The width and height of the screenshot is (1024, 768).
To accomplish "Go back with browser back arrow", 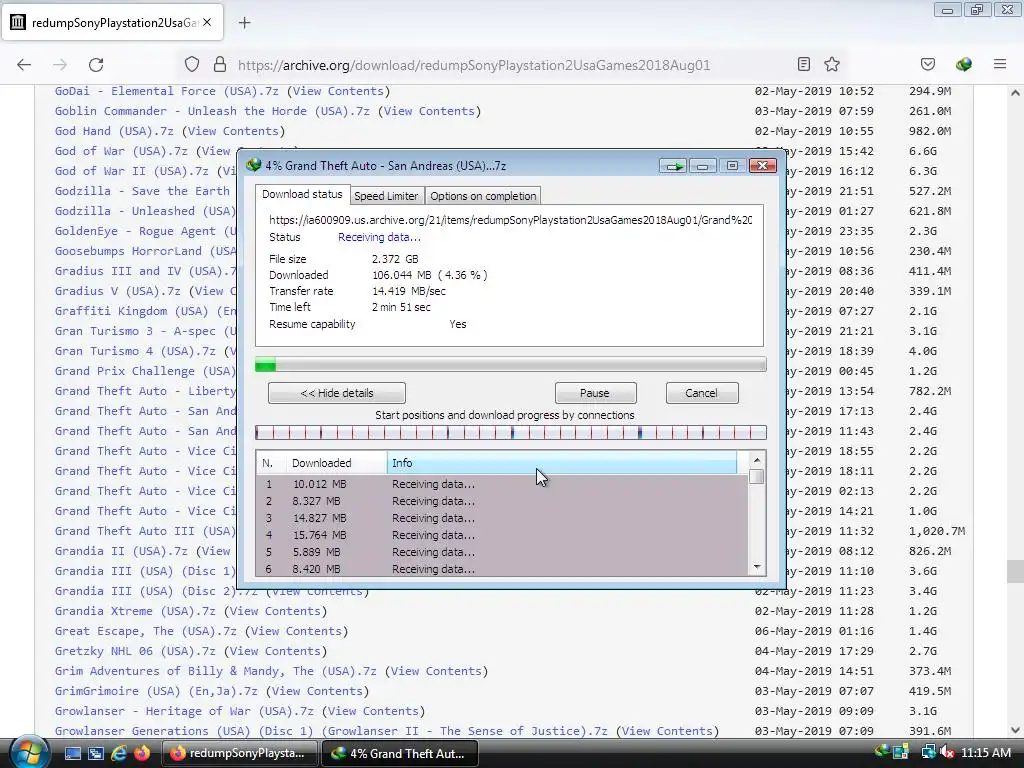I will point(24,65).
